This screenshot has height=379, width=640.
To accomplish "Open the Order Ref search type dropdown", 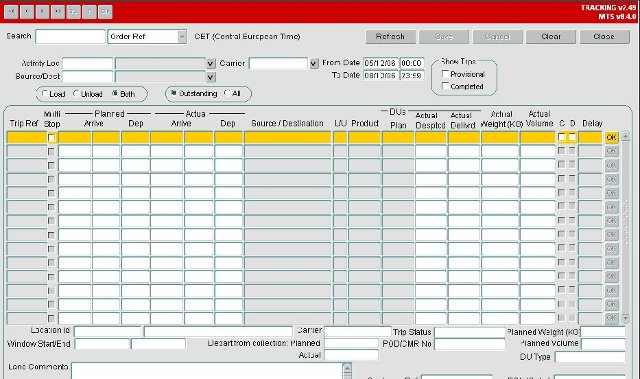I will coord(182,37).
